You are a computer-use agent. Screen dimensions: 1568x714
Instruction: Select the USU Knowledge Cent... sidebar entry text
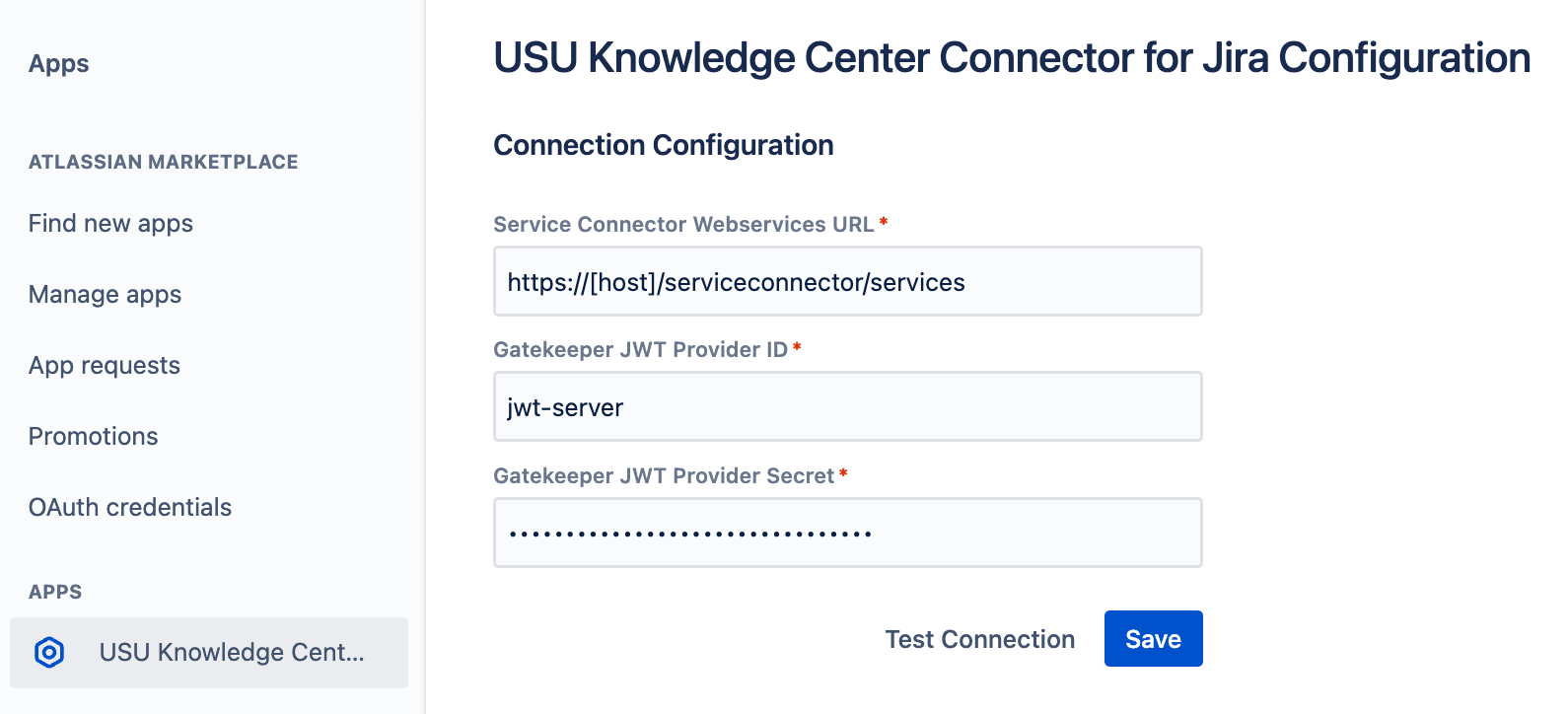pyautogui.click(x=232, y=652)
